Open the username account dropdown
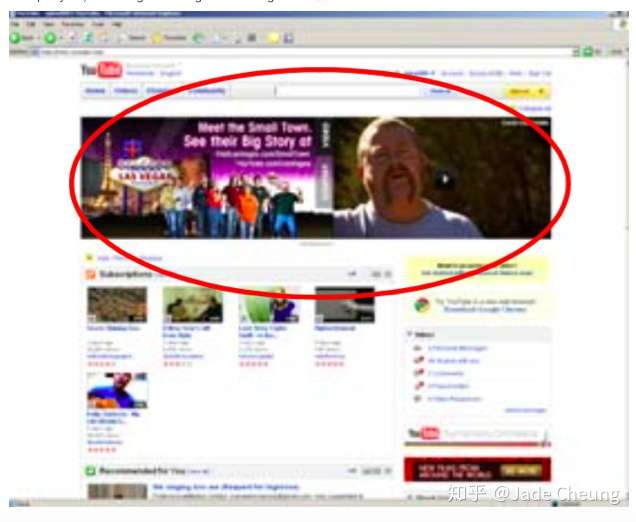The image size is (636, 522). [419, 73]
